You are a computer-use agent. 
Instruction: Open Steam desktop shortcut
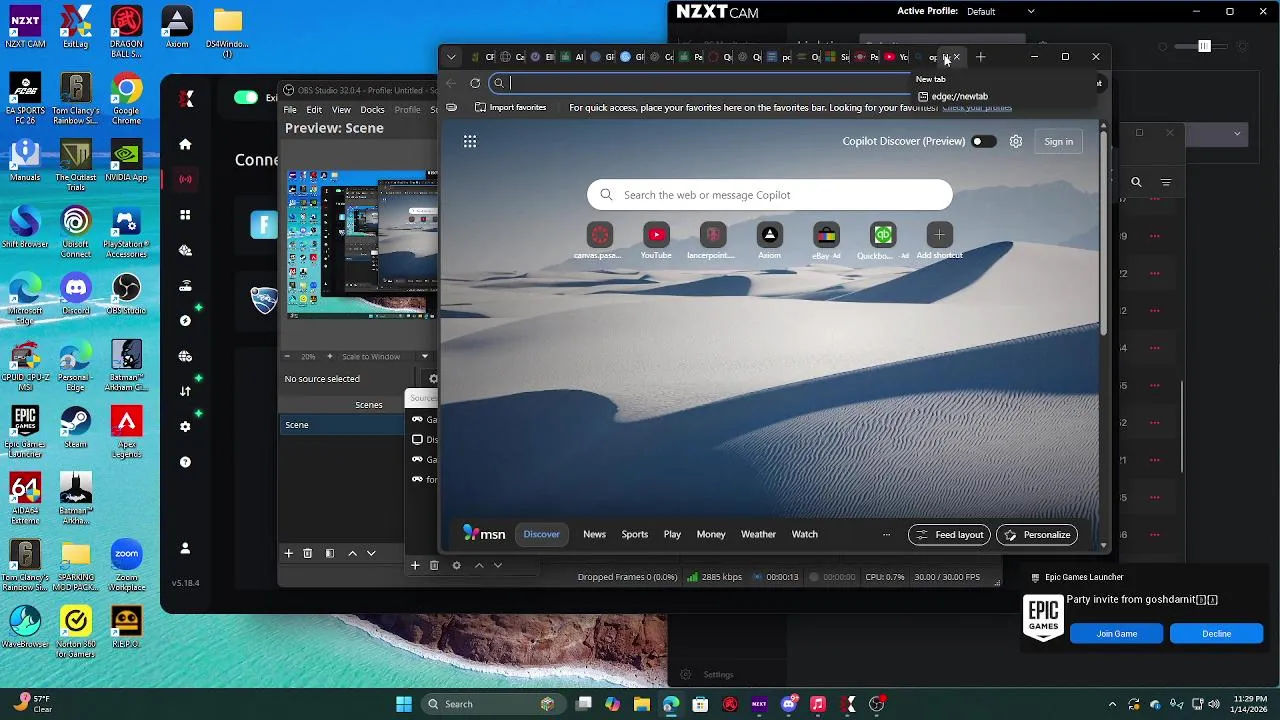coord(75,429)
